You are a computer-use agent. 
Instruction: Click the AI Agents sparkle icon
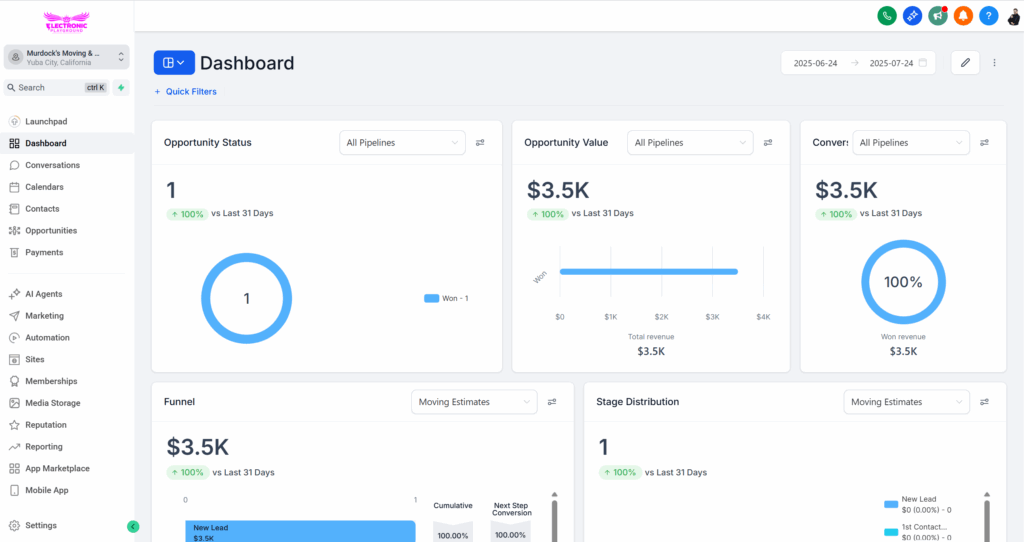click(x=14, y=294)
